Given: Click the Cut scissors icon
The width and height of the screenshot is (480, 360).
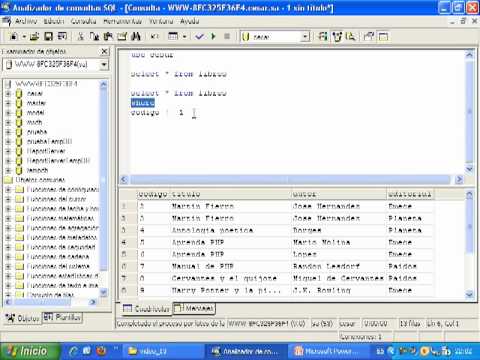Looking at the screenshot, I should click(x=81, y=36).
